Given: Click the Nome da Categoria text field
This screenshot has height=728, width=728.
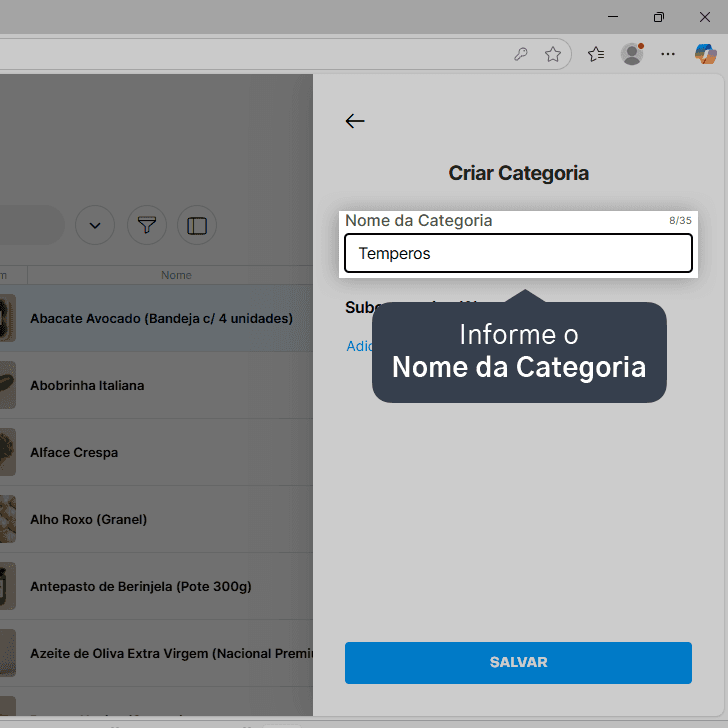Looking at the screenshot, I should [518, 253].
